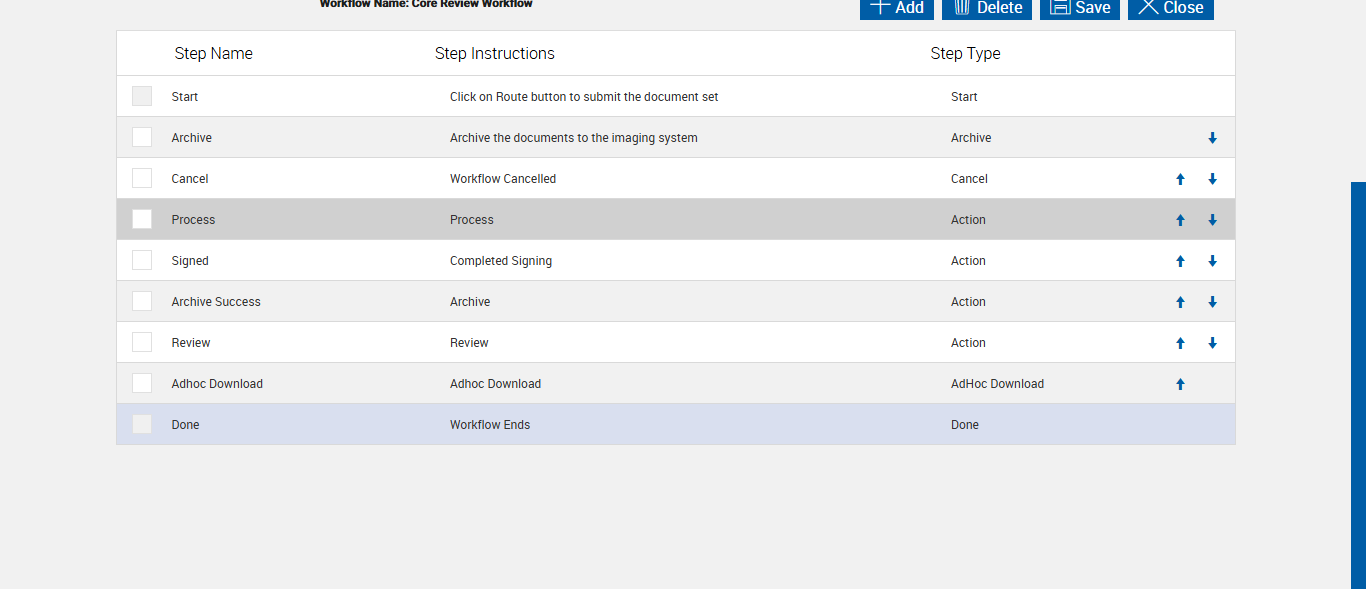Image resolution: width=1366 pixels, height=589 pixels.
Task: Move the Signed step down
Action: pyautogui.click(x=1212, y=261)
